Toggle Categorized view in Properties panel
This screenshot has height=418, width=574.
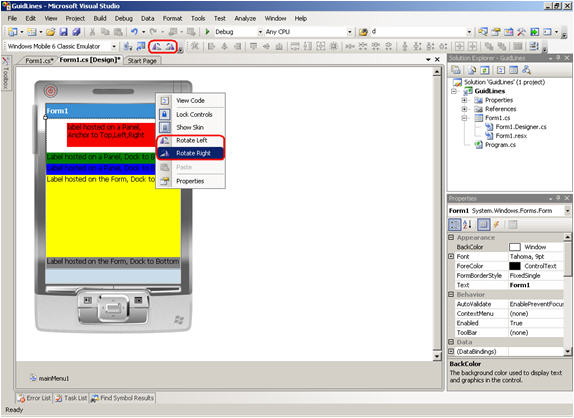(455, 224)
